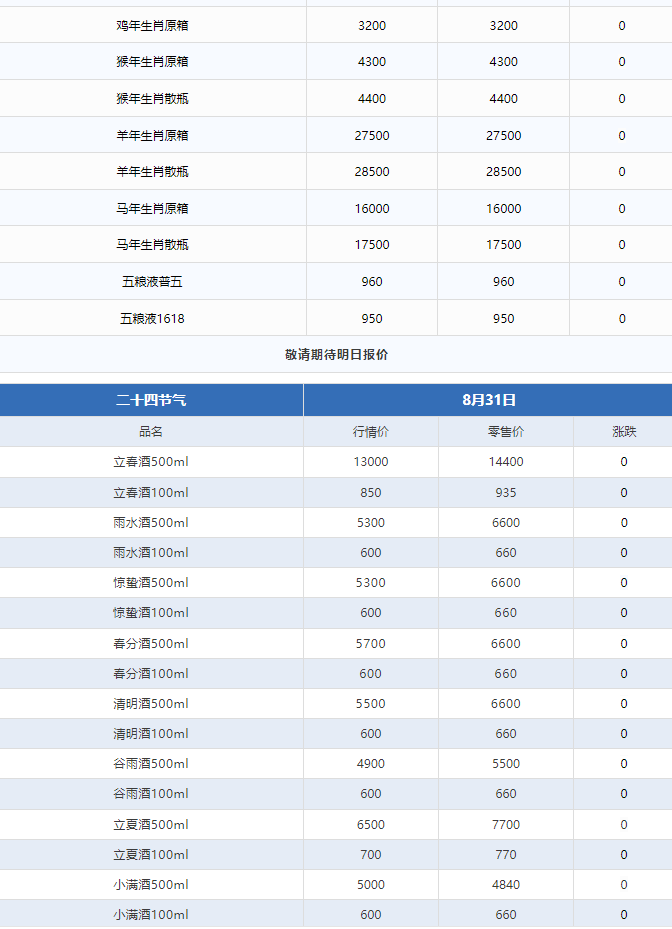Click the 涨跌 column header

point(624,431)
